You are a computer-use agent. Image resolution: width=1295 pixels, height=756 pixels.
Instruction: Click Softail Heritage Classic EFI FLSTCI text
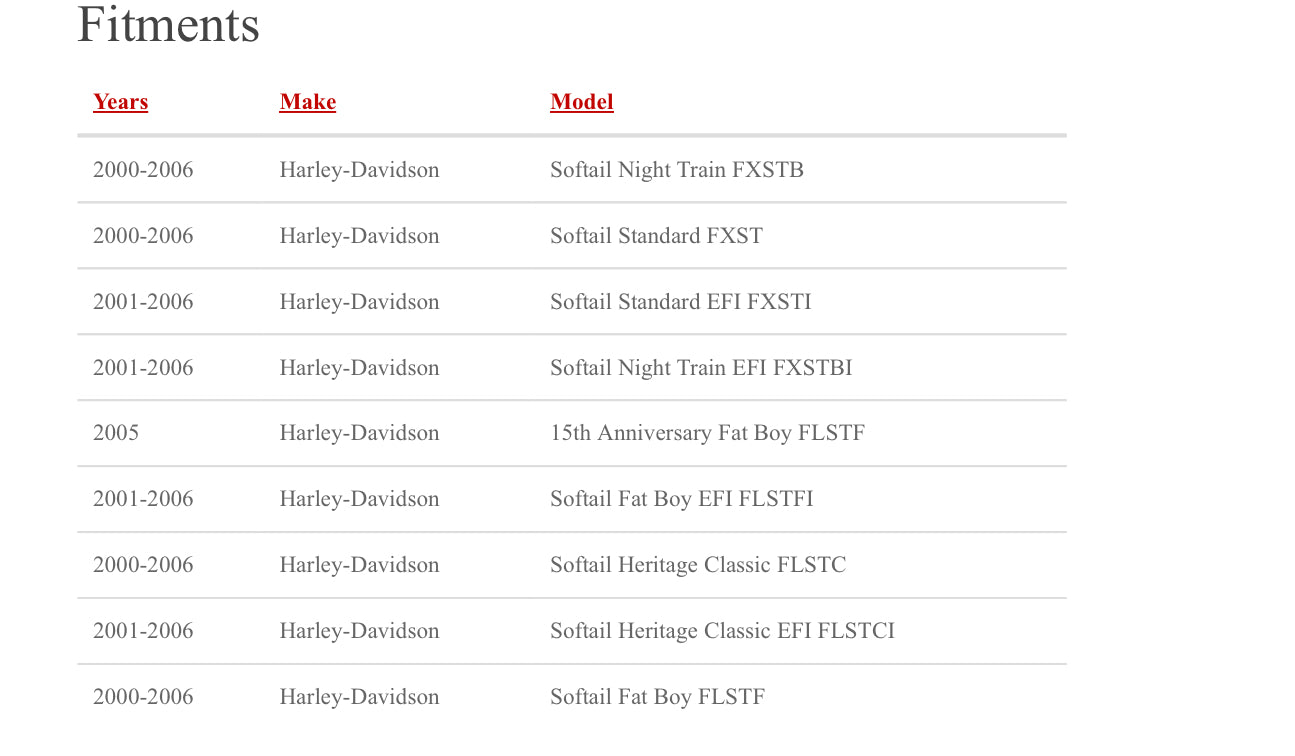click(721, 631)
